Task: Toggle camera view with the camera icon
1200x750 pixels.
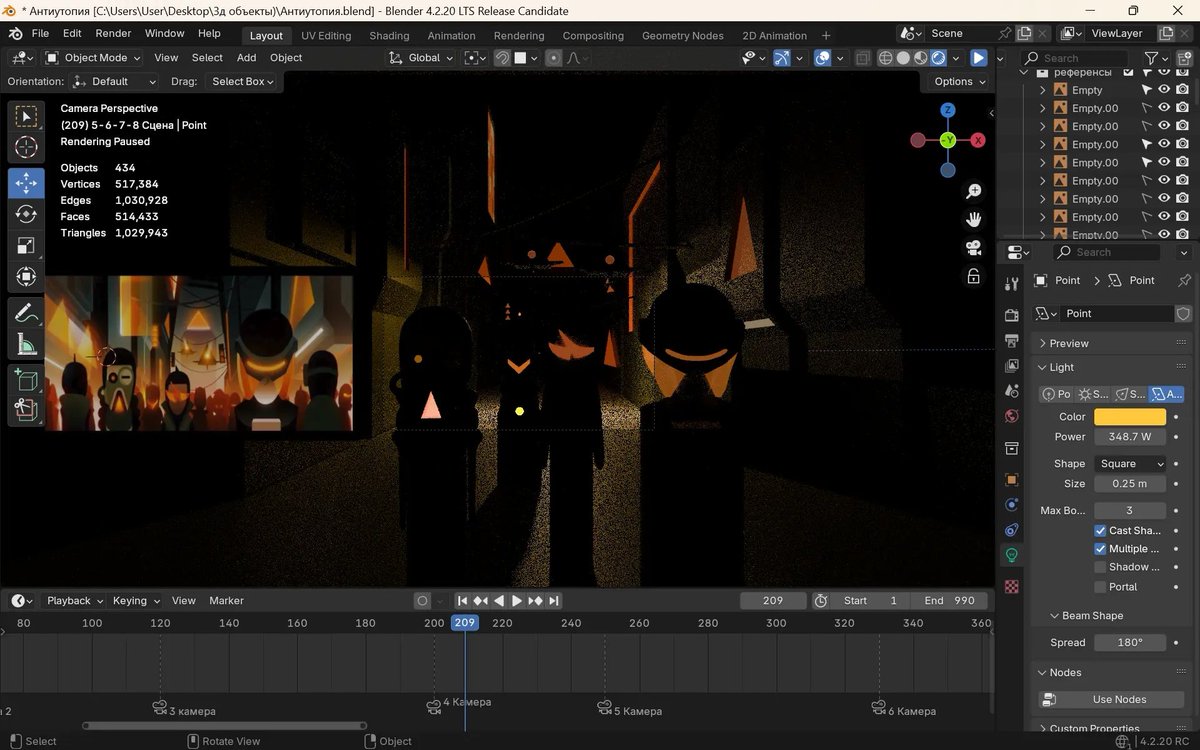Action: tap(973, 248)
